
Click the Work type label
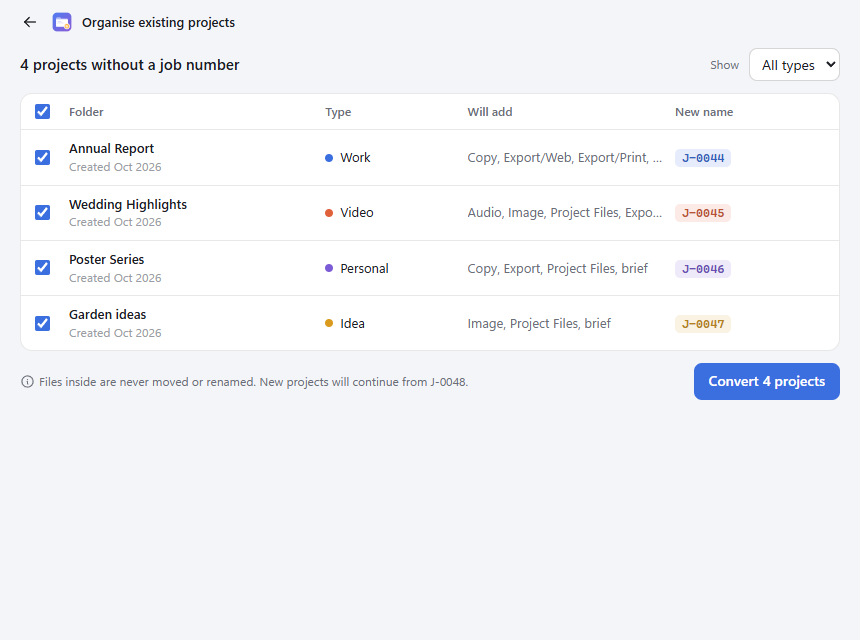[355, 158]
